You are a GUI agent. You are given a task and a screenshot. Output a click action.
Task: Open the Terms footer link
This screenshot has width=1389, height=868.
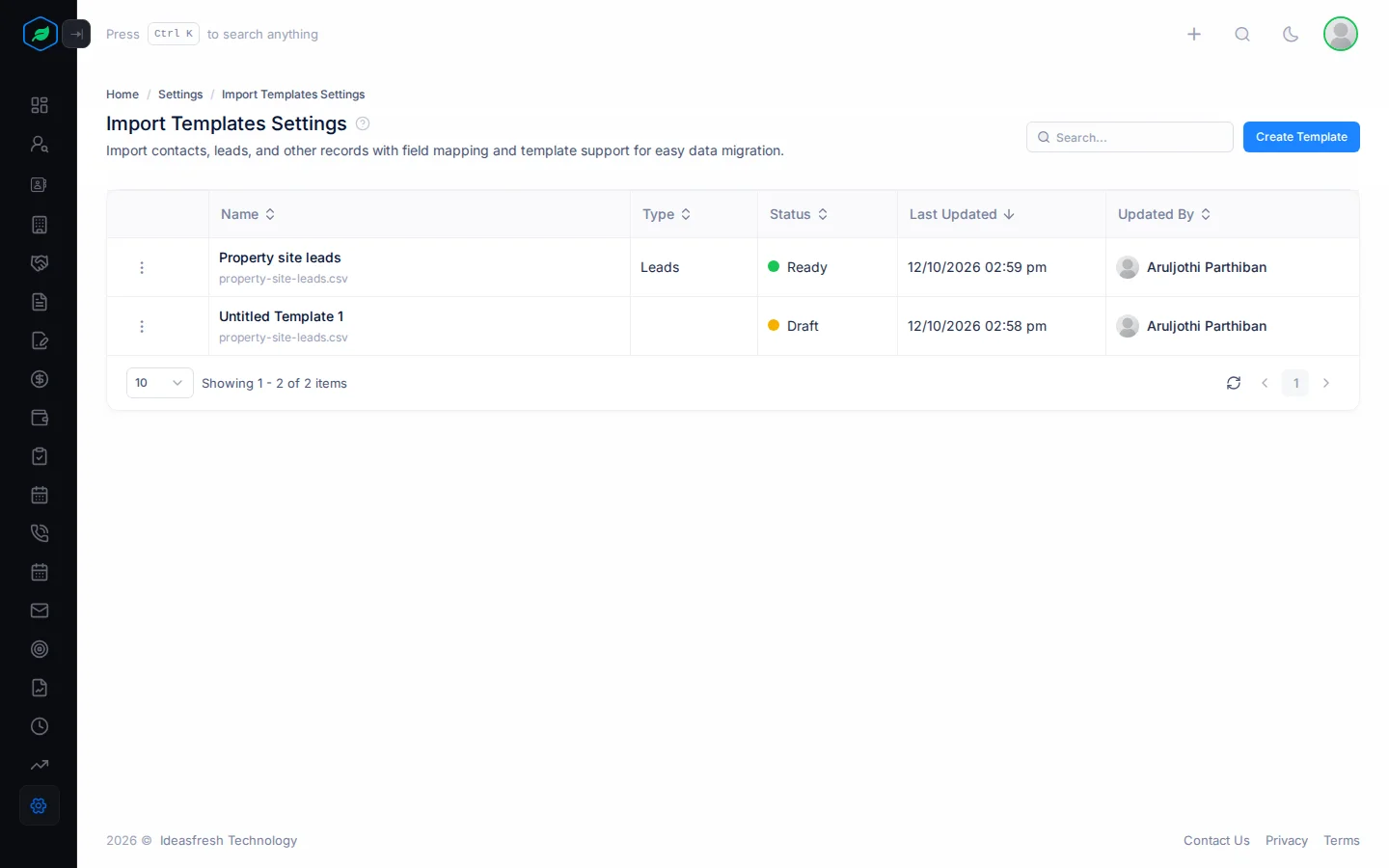[x=1342, y=841]
